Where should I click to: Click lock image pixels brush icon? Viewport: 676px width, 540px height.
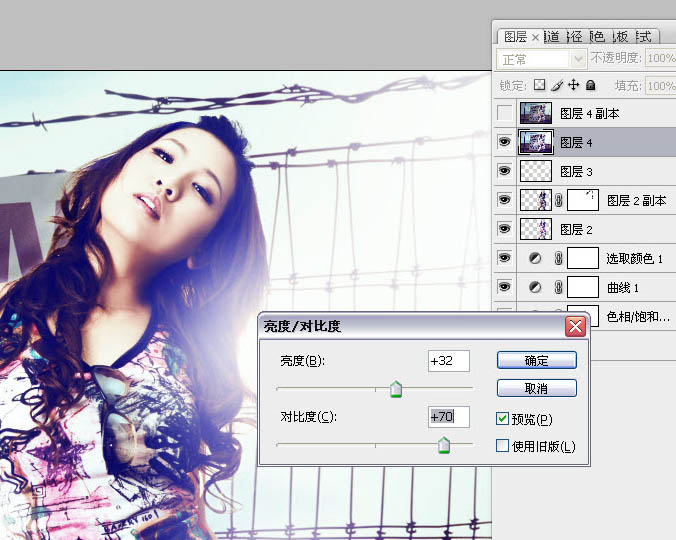tap(557, 86)
